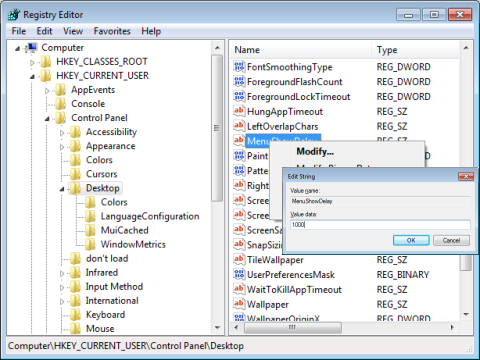Click the HKEY_CURRENT_USER folder icon
The image size is (480, 360).
point(46,76)
